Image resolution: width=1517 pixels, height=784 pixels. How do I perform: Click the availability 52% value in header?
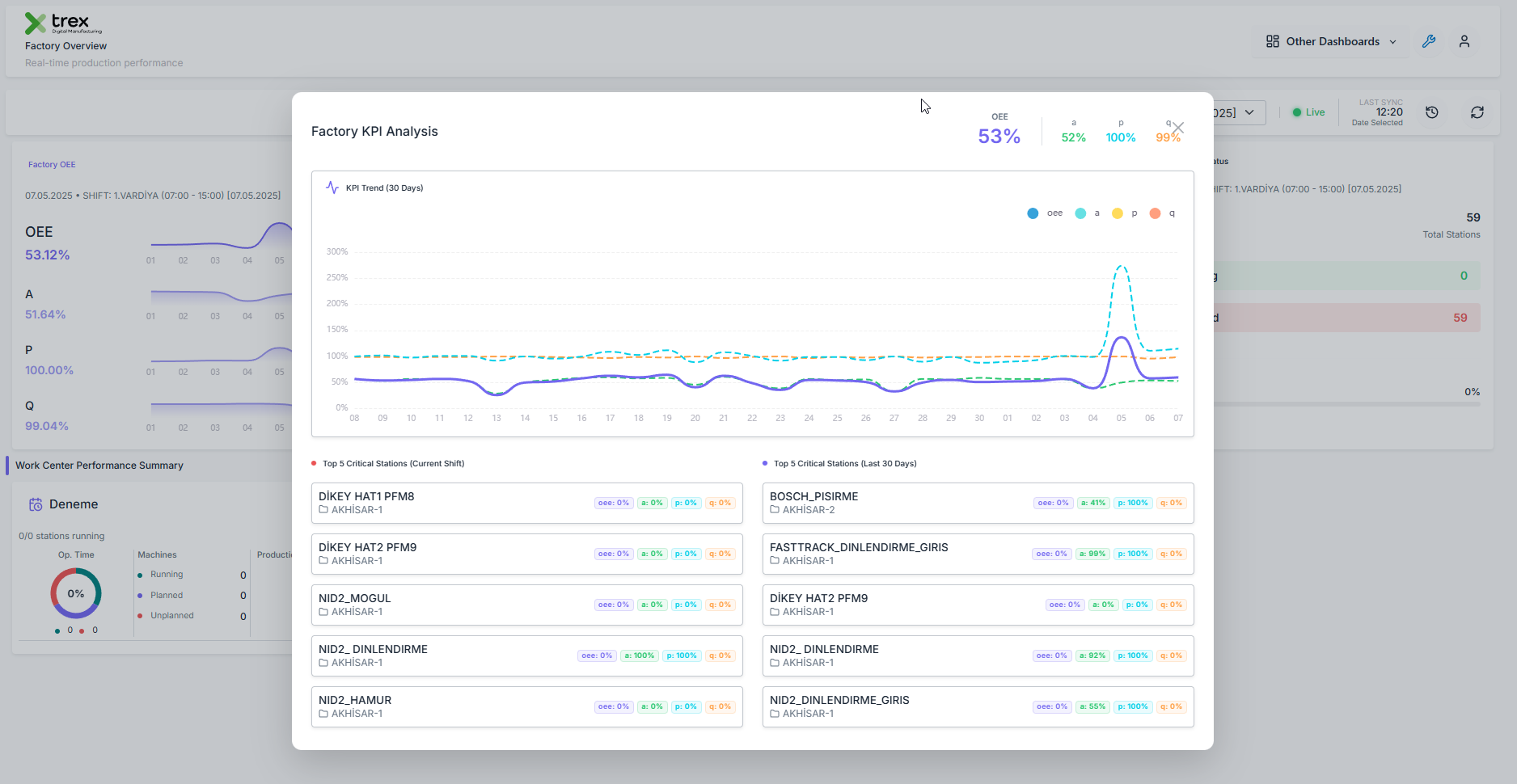1074,138
